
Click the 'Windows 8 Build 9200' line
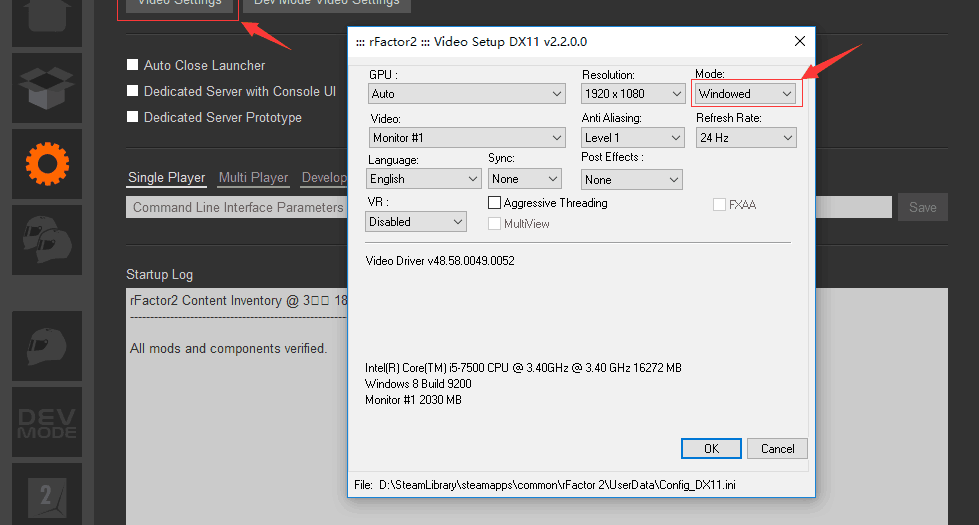418,384
